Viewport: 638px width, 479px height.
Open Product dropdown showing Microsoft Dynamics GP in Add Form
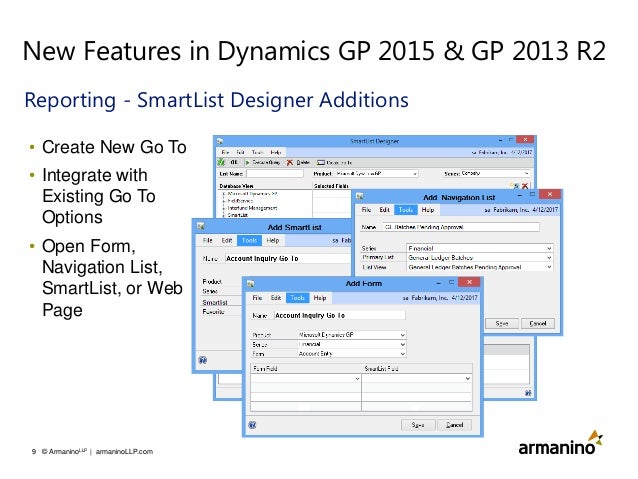402,335
